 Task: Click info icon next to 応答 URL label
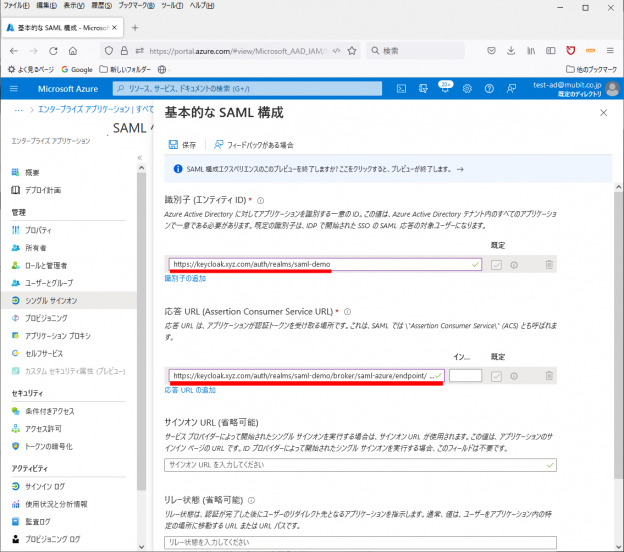pos(347,312)
